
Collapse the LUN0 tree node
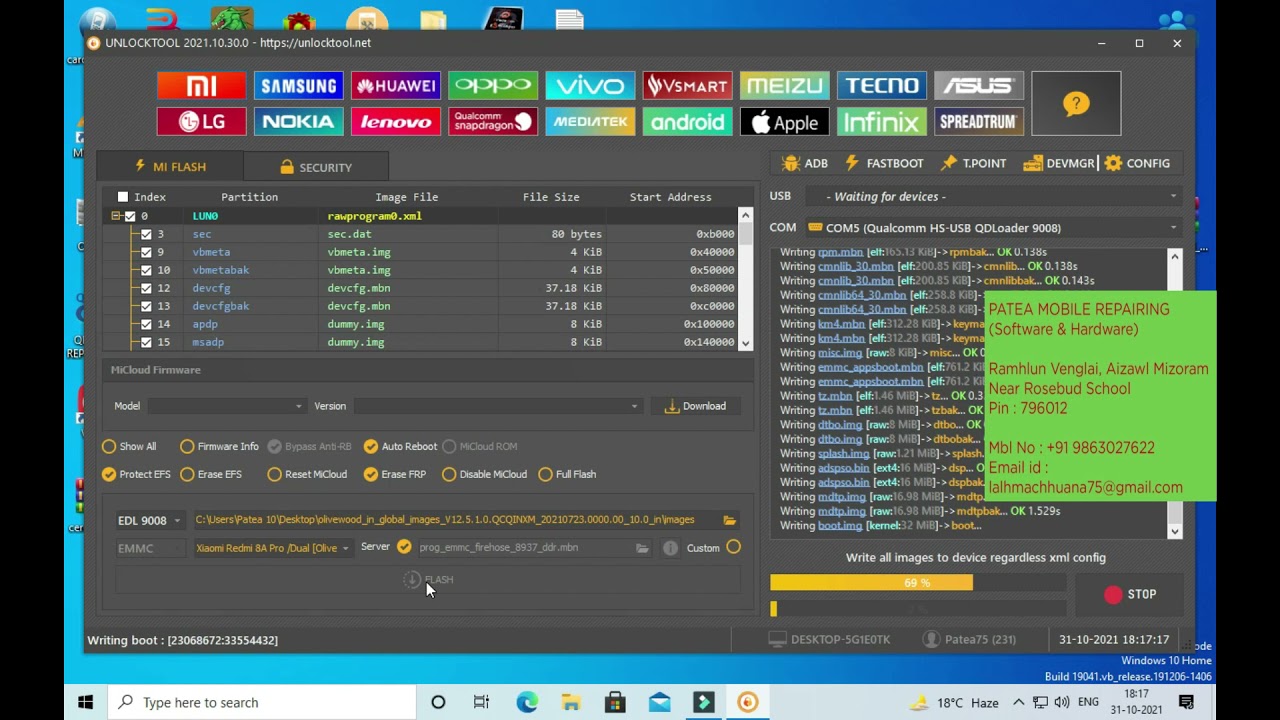tap(116, 216)
